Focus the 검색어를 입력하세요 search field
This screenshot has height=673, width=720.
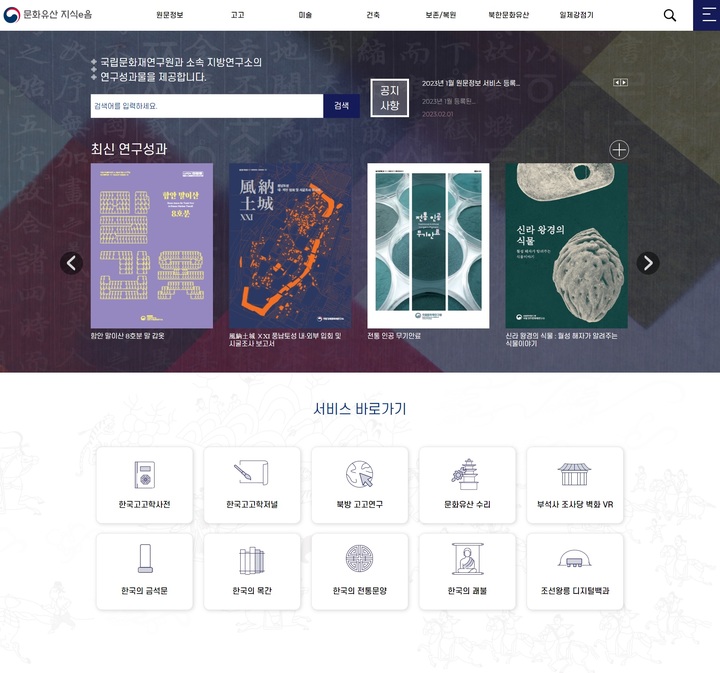(207, 106)
